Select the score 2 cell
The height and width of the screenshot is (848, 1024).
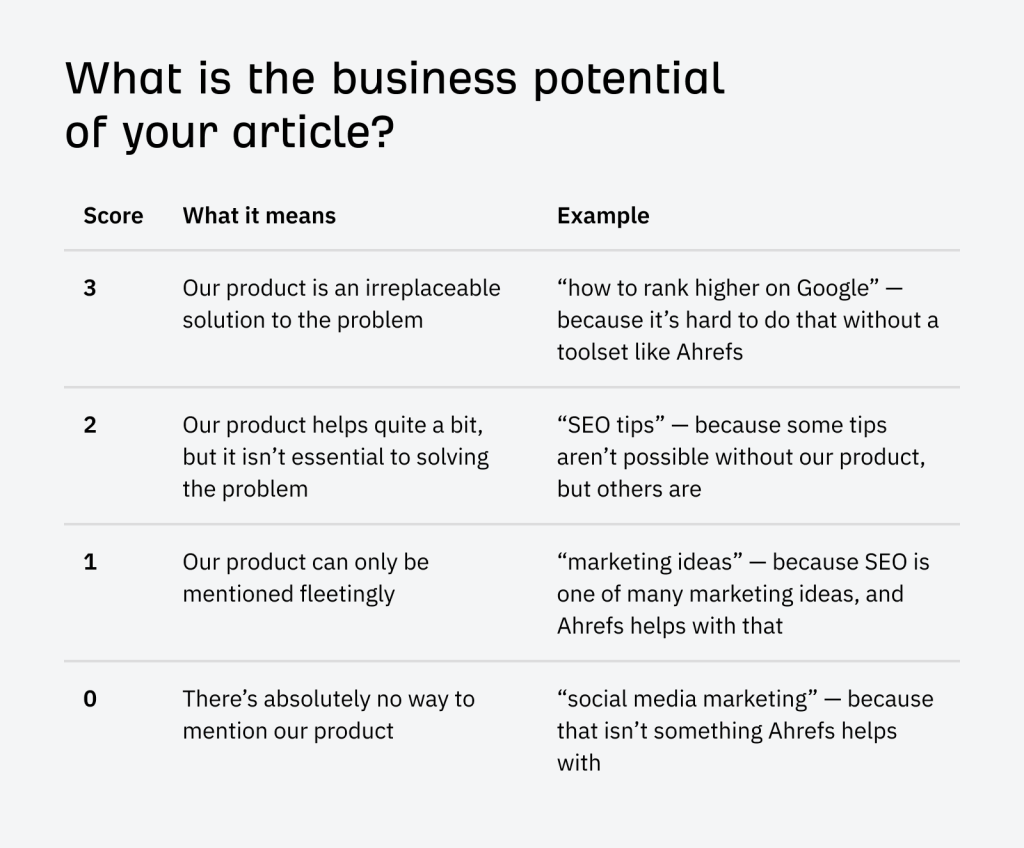[90, 425]
